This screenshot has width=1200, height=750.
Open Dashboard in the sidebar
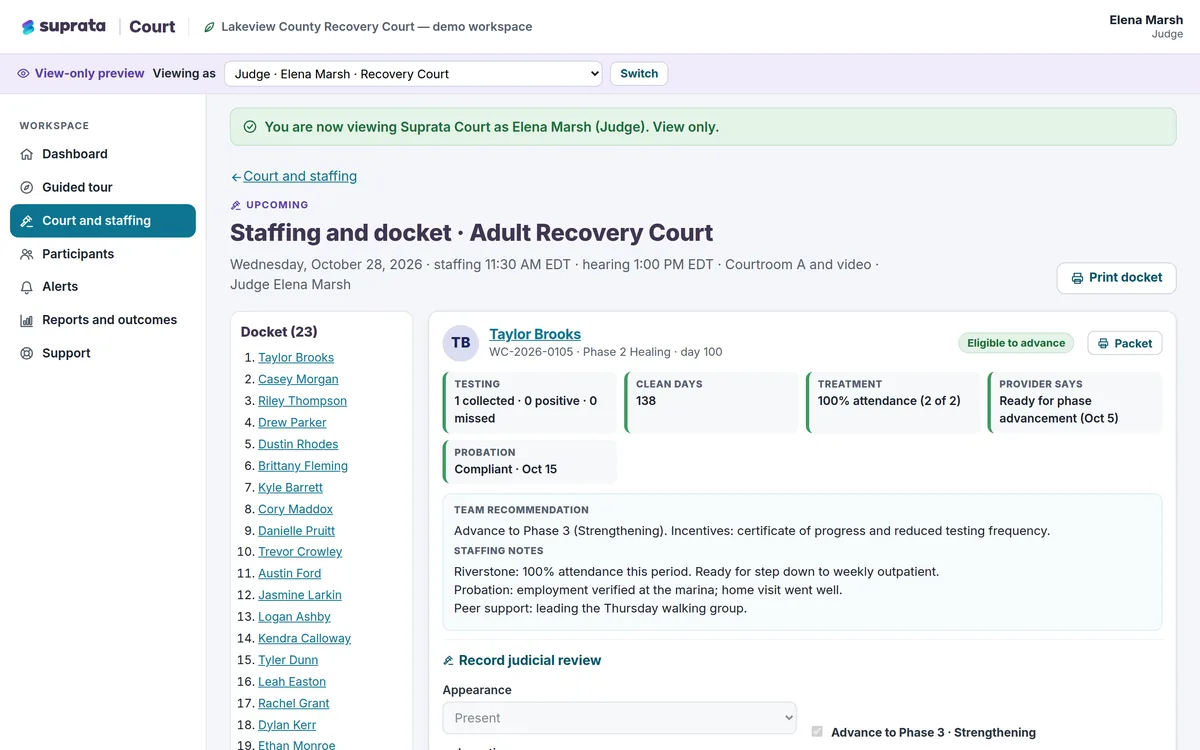(x=103, y=154)
